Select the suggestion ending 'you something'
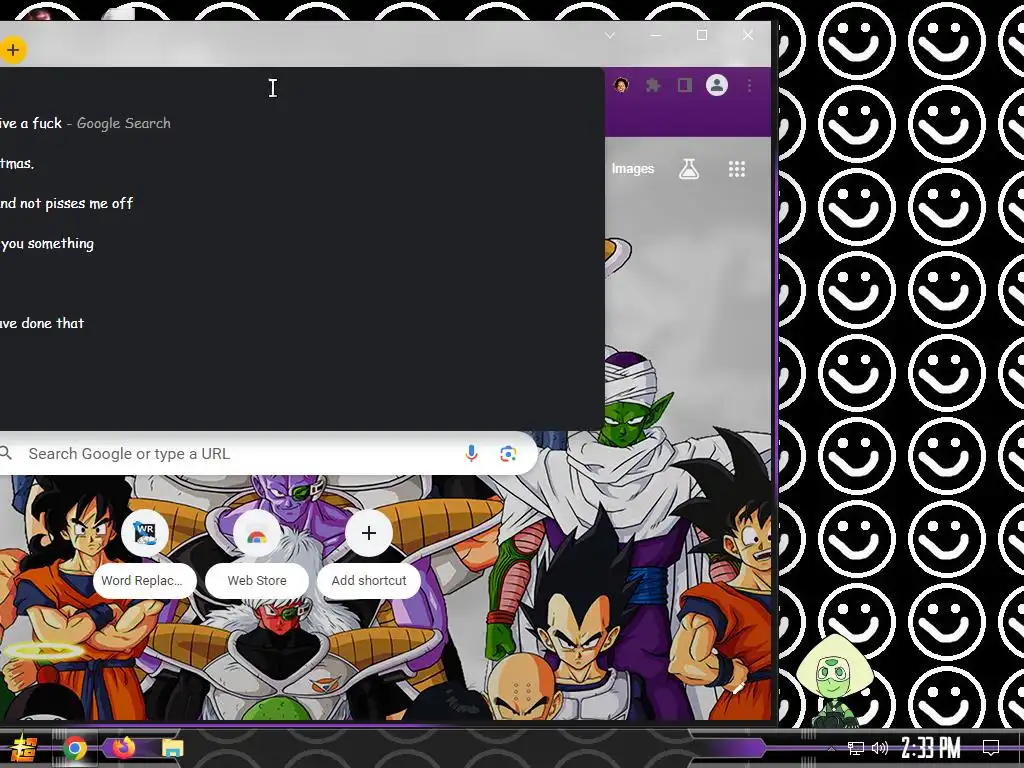Screen dimensions: 1024x768 coord(302,243)
